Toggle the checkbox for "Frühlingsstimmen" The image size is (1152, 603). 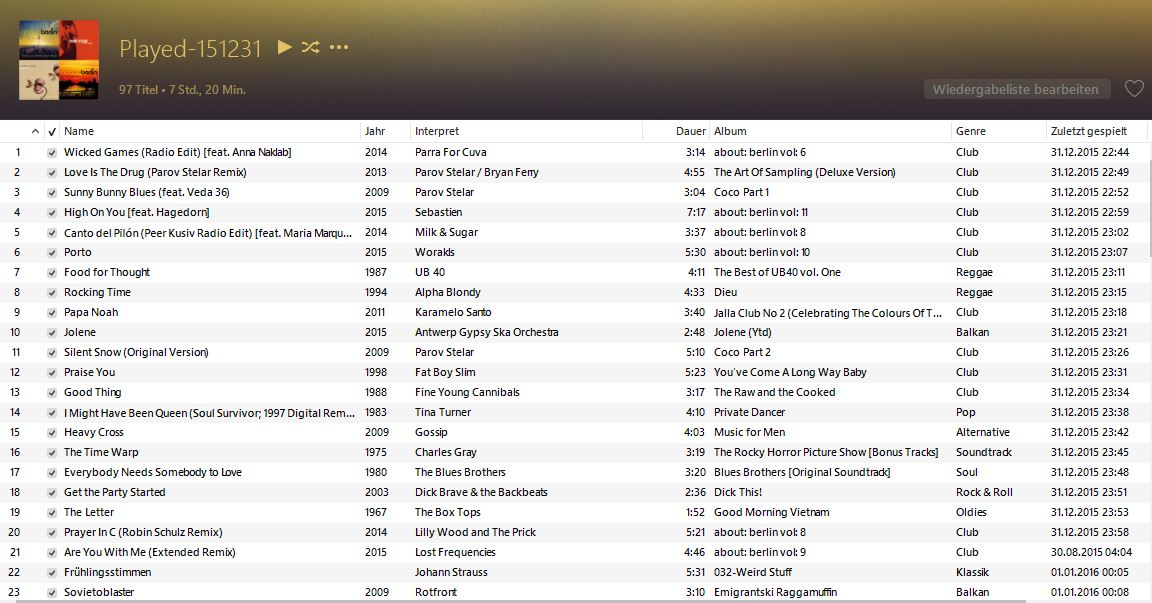click(x=52, y=572)
